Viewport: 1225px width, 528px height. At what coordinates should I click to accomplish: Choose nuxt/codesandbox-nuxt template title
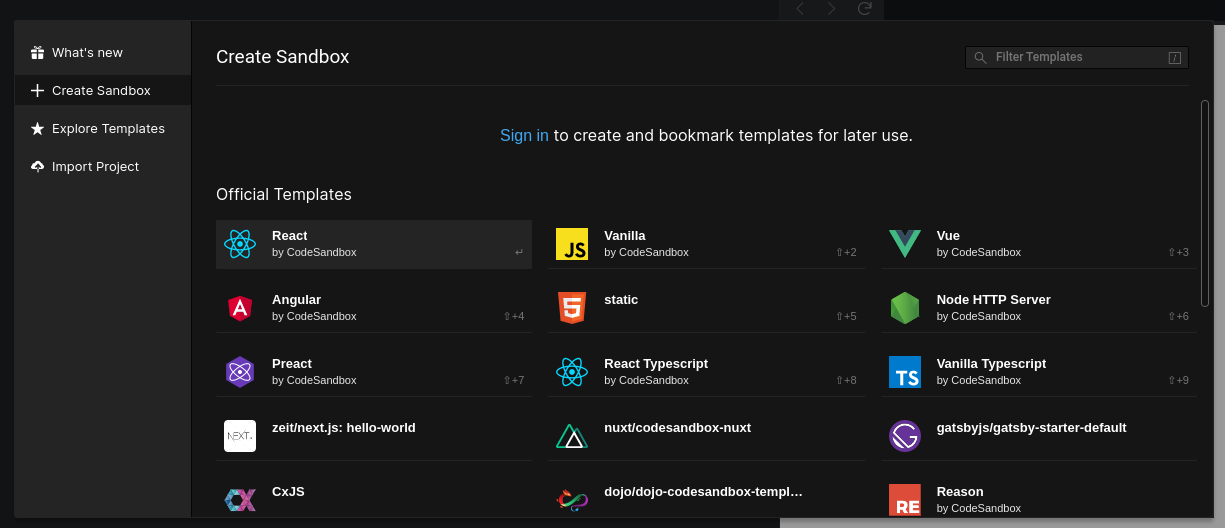(678, 428)
